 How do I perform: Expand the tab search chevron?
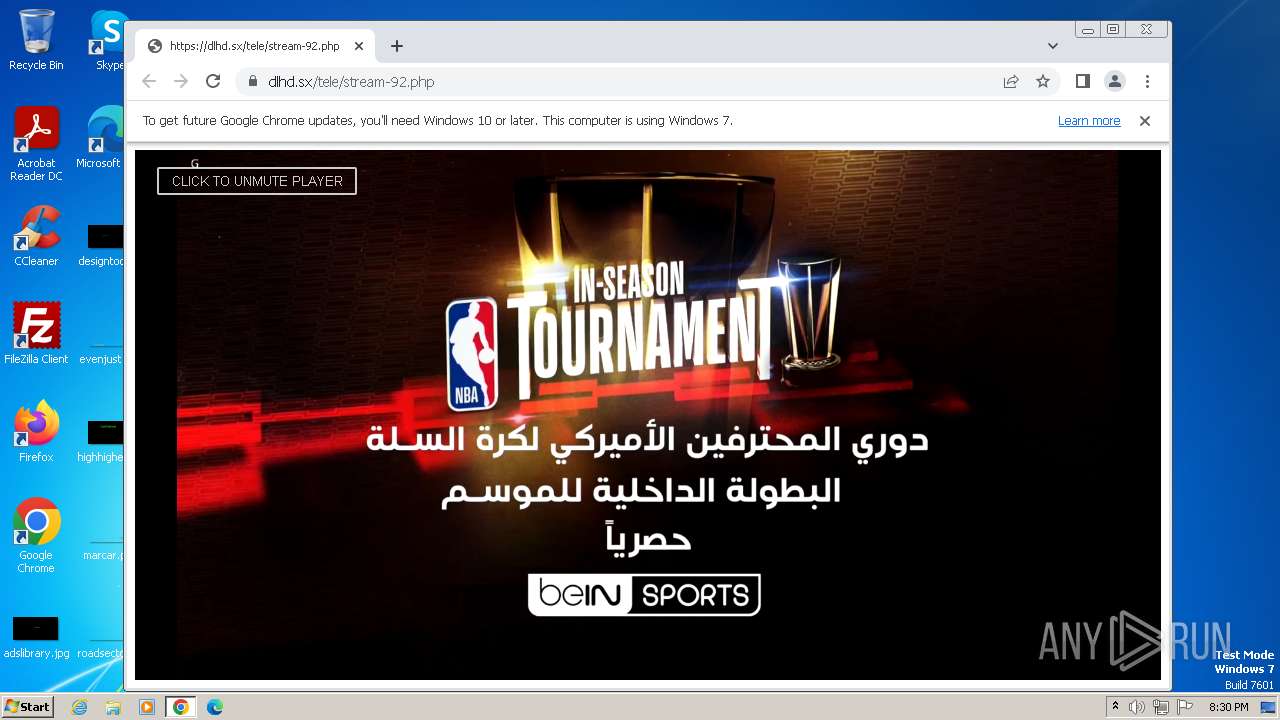1053,46
